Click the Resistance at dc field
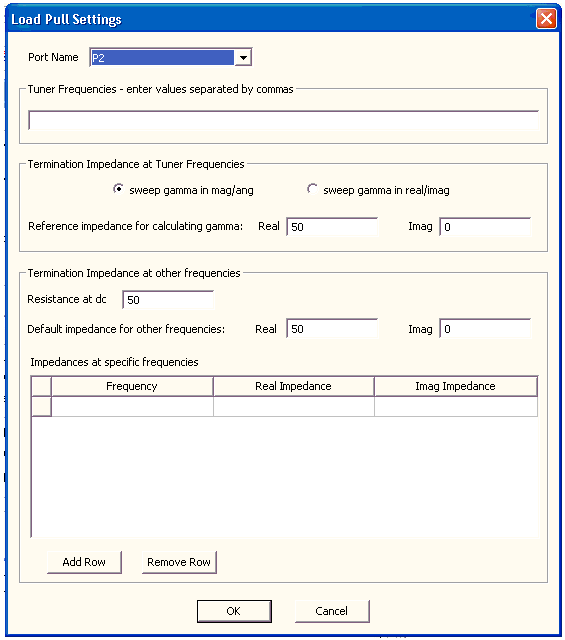This screenshot has height=640, width=565. [x=168, y=300]
